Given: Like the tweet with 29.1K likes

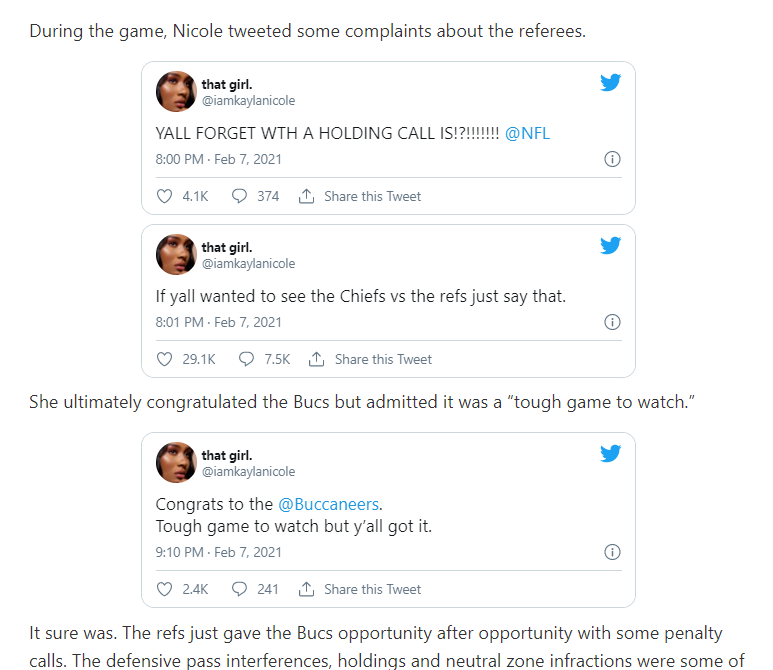Looking at the screenshot, I should [x=165, y=359].
